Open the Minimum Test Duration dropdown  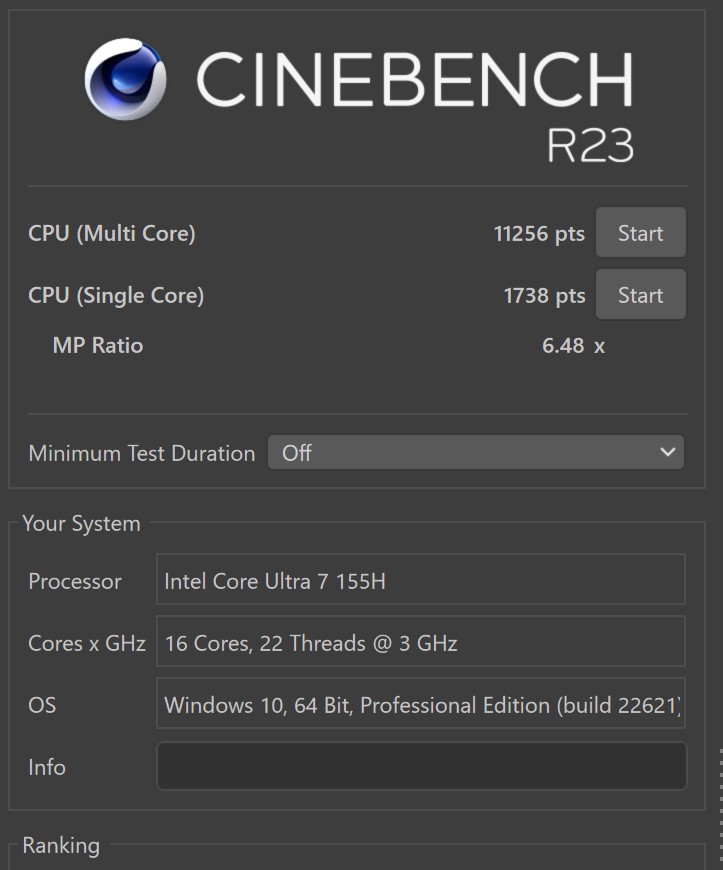coord(476,453)
